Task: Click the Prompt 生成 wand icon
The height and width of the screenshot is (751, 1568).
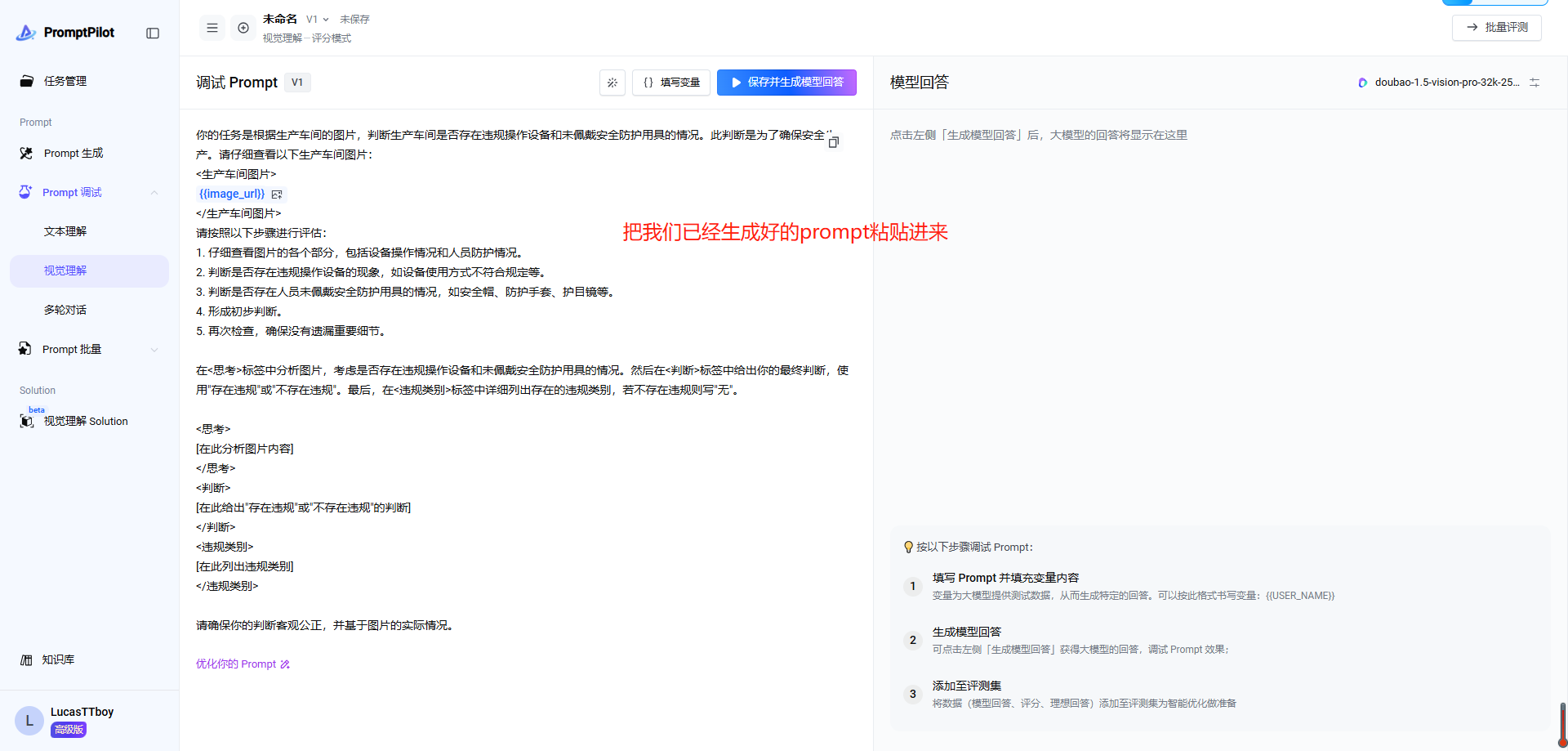Action: click(x=27, y=153)
